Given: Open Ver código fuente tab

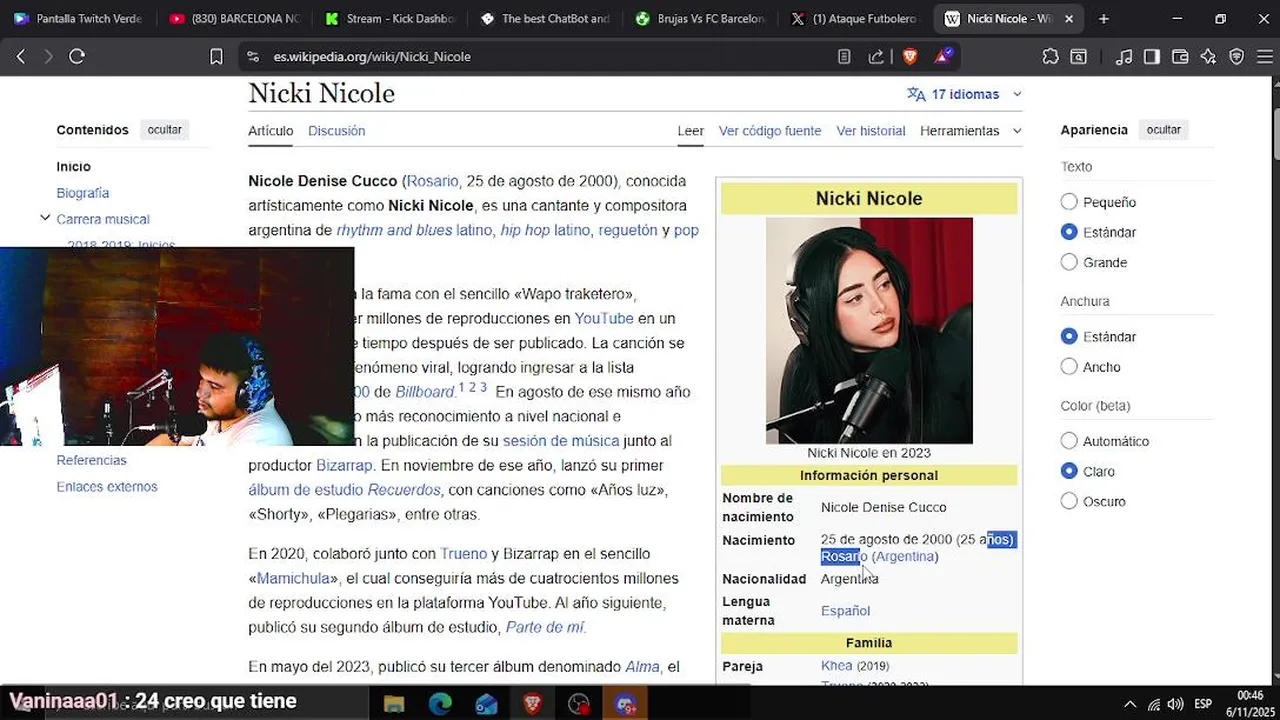Looking at the screenshot, I should (770, 131).
